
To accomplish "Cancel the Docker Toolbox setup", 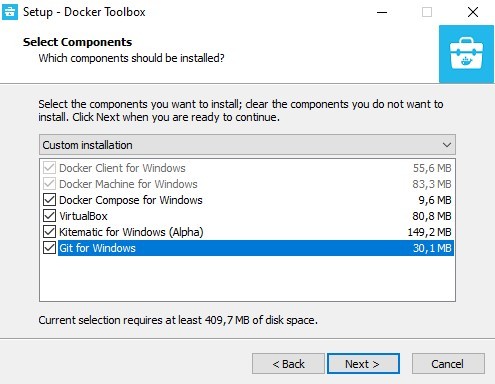I will (x=448, y=364).
